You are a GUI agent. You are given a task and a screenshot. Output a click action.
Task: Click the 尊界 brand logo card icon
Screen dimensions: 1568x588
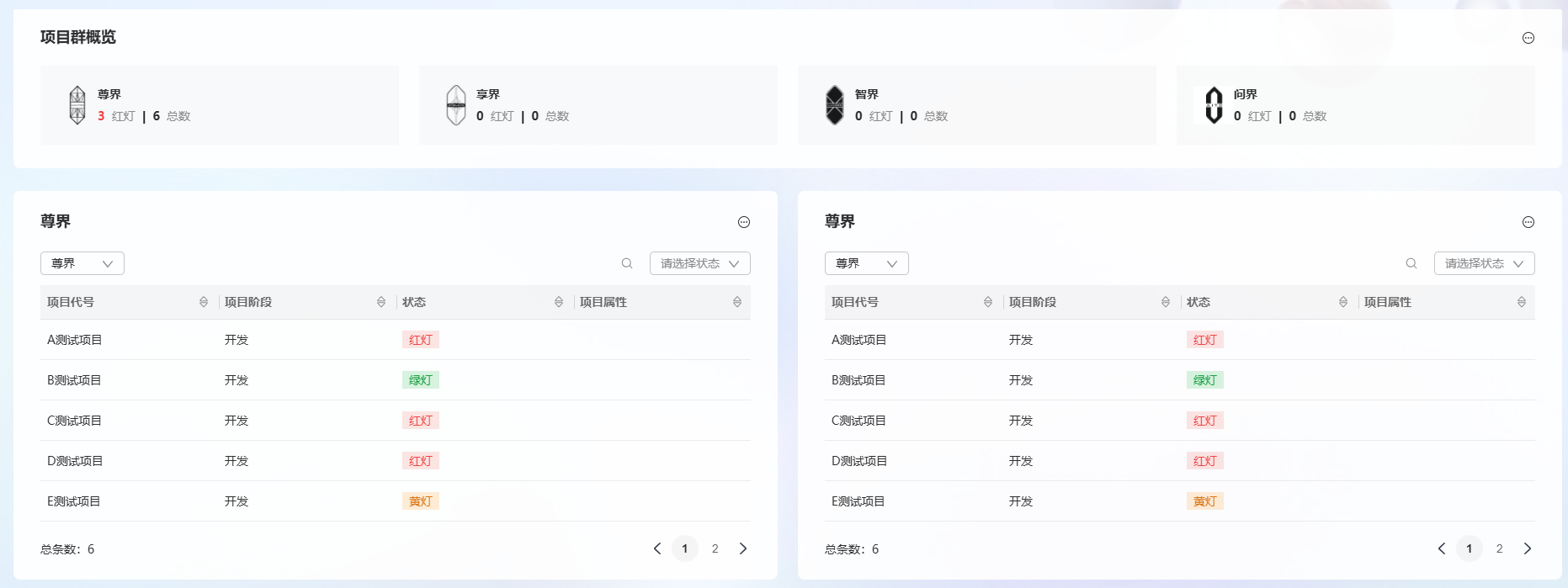(x=77, y=105)
